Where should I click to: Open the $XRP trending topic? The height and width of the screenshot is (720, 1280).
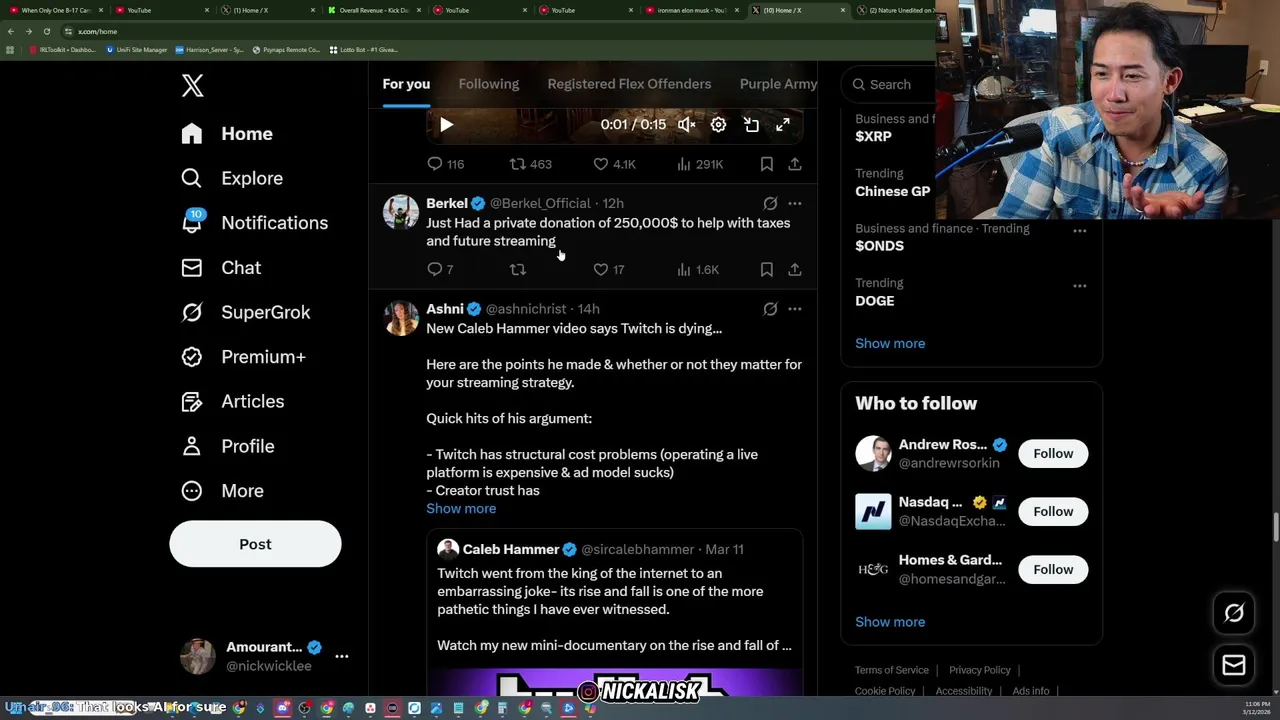pos(873,137)
